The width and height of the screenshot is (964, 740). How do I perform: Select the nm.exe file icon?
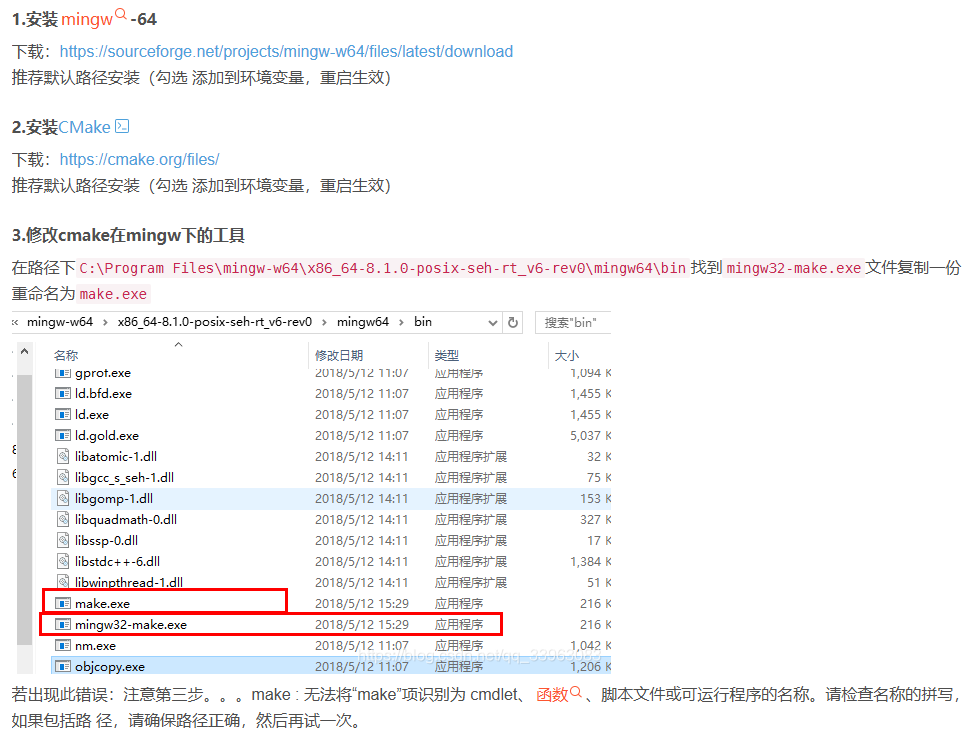coord(63,645)
